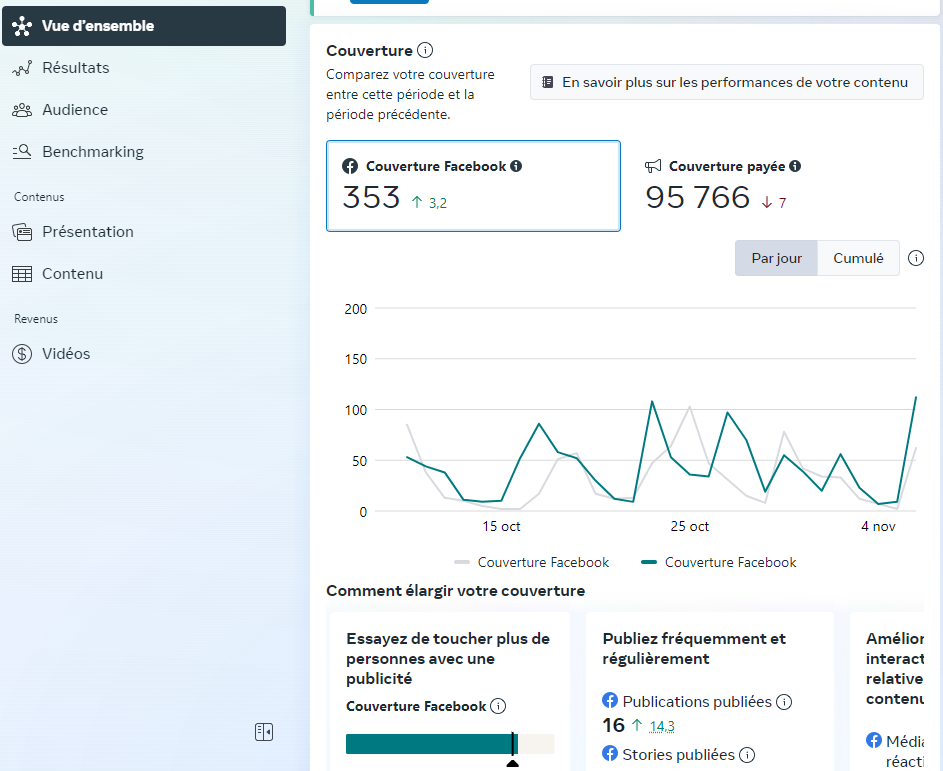Click the 15 oct axis label
Viewport: 943px width, 771px height.
tap(502, 527)
